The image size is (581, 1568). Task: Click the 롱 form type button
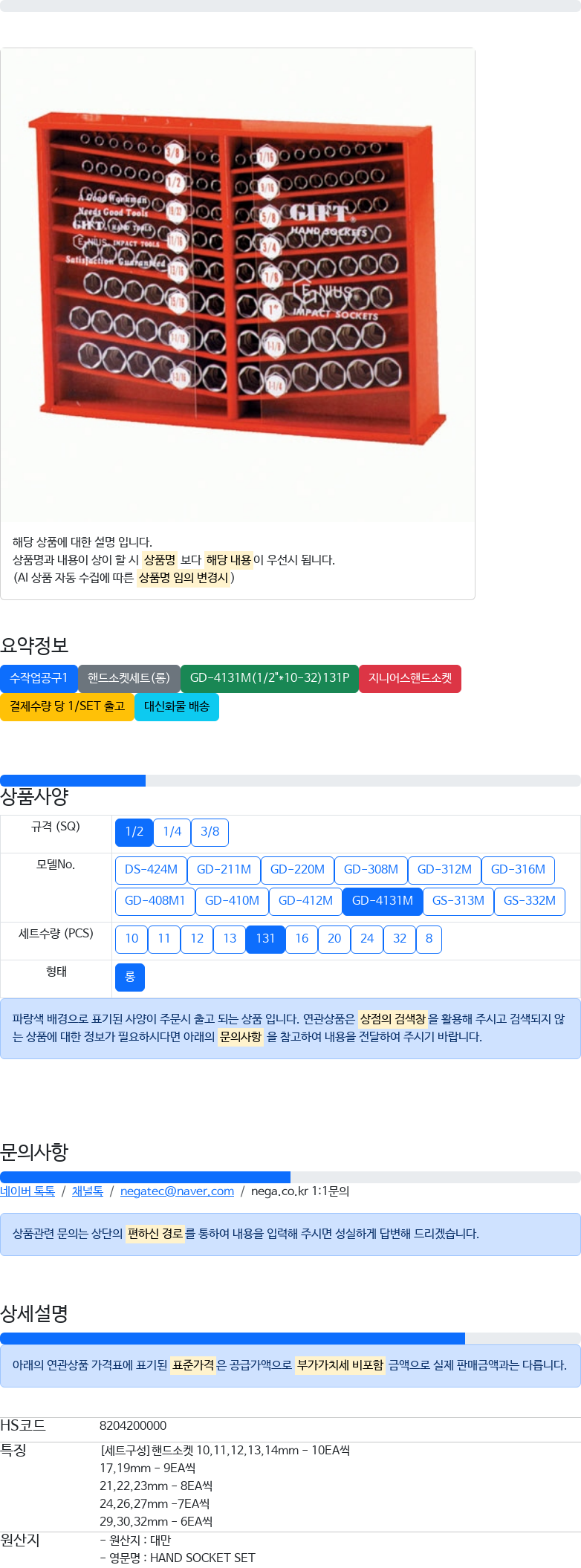tap(130, 977)
